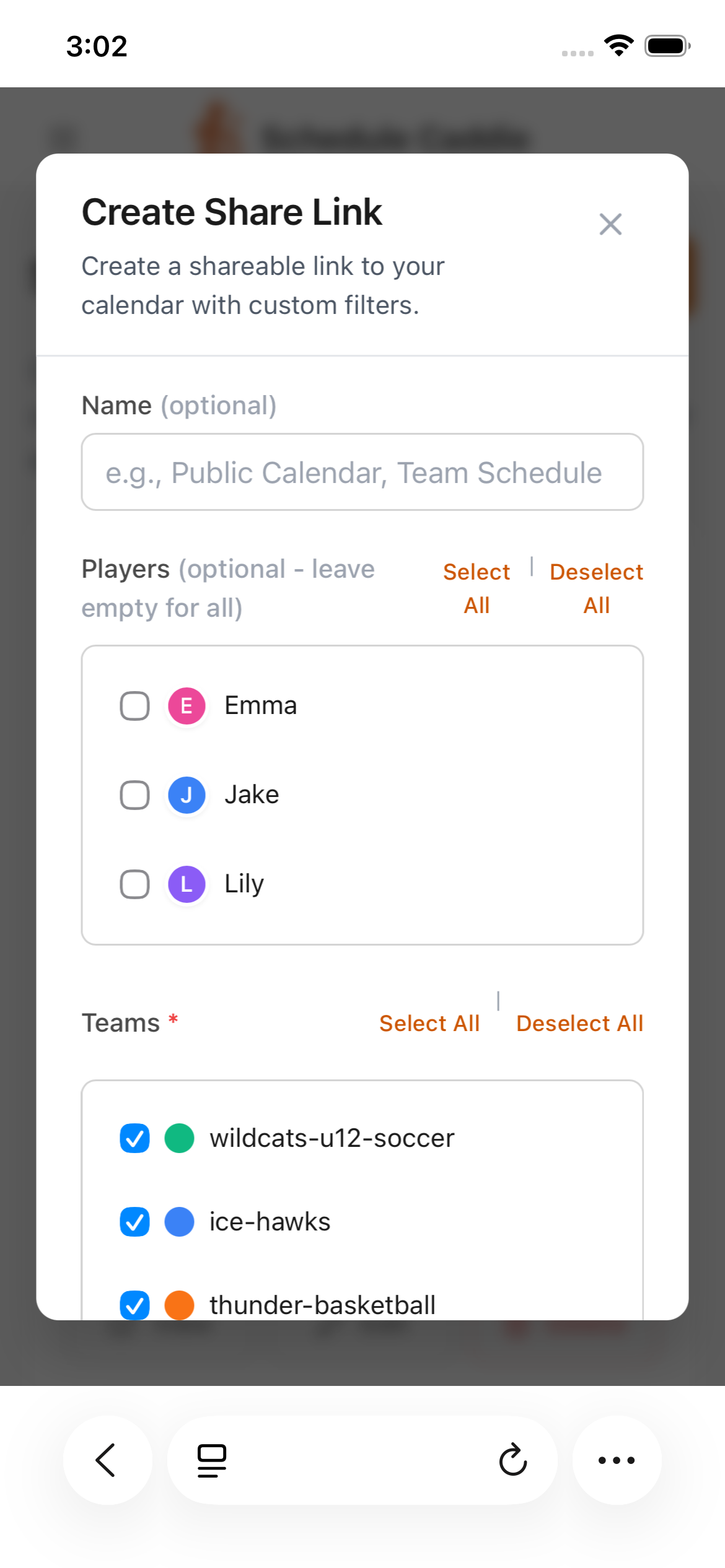Click Deselect All for Teams

click(x=579, y=1023)
